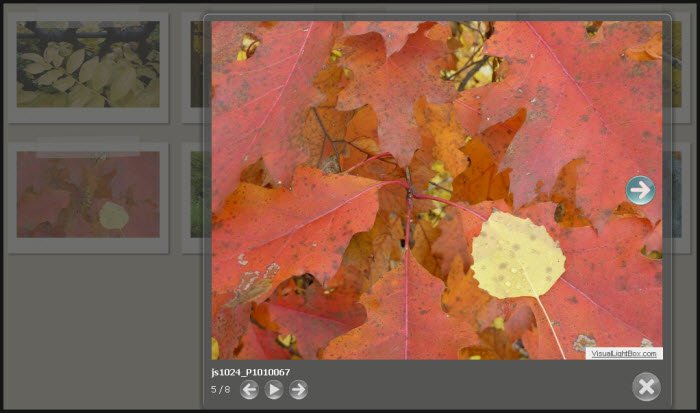This screenshot has width=700, height=413.
Task: Click the enlarged autumn leaves photo
Action: coord(437,190)
